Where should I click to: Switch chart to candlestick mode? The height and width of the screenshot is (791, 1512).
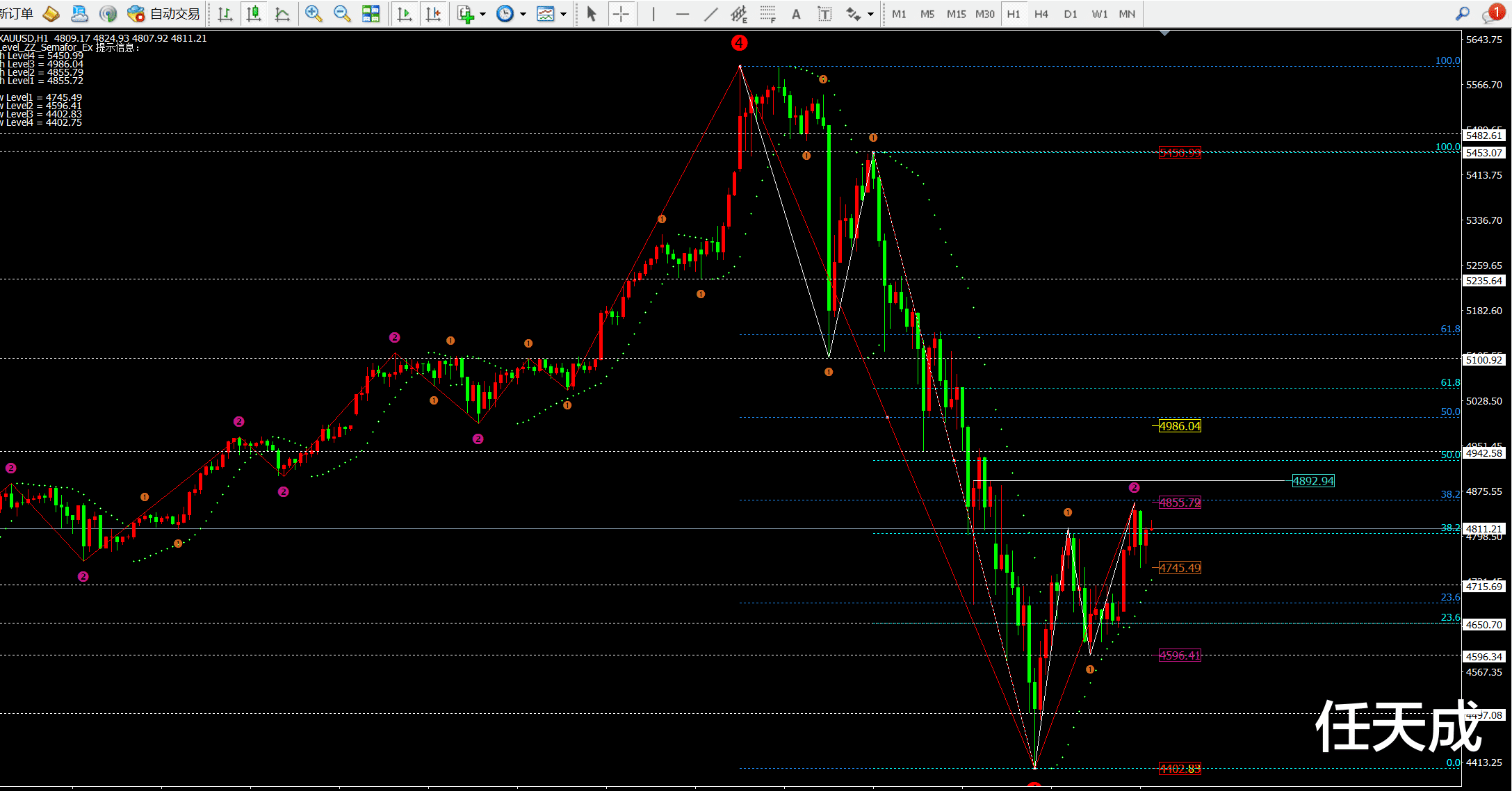pyautogui.click(x=254, y=14)
